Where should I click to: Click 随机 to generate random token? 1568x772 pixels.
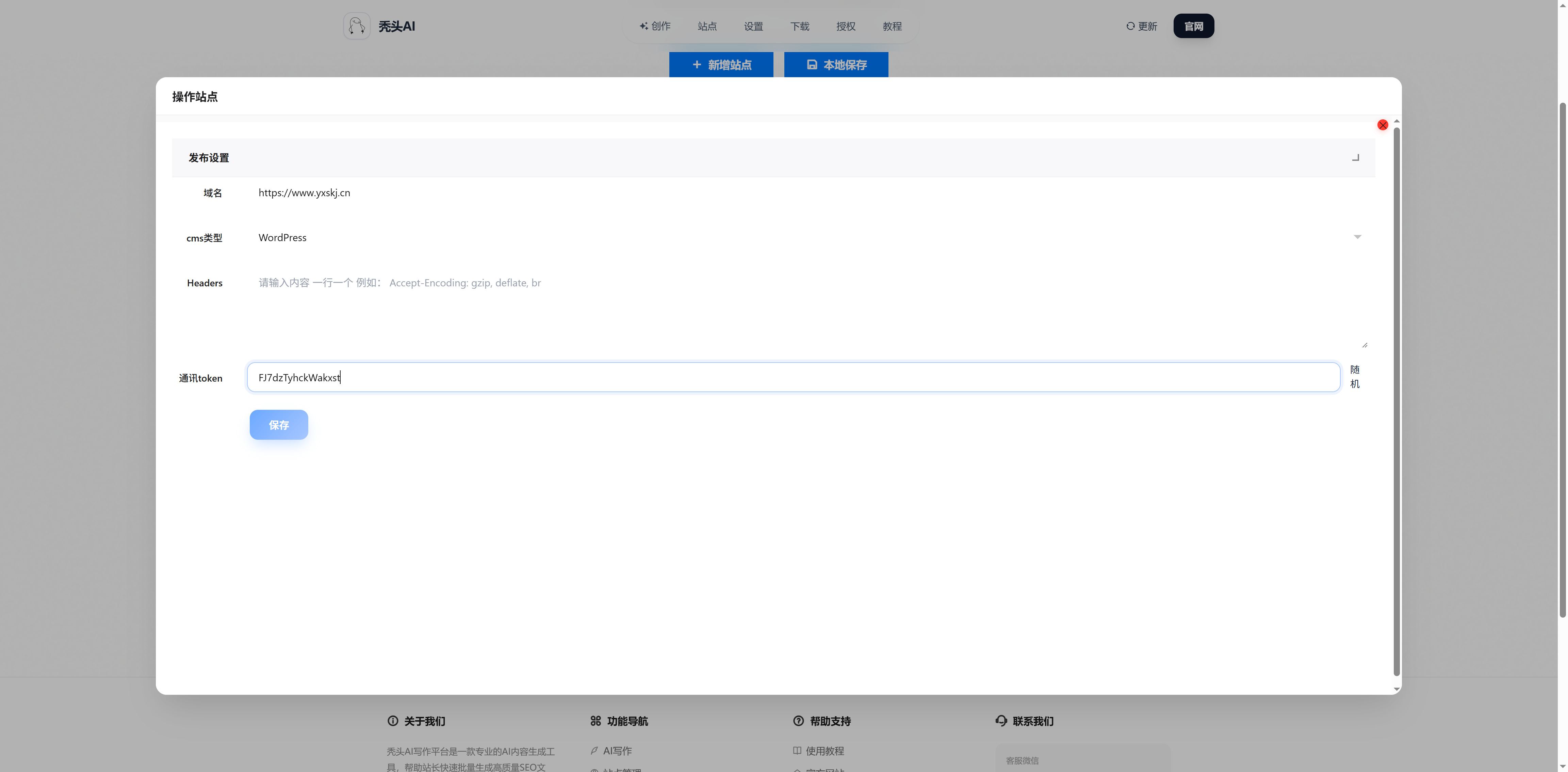click(x=1354, y=376)
